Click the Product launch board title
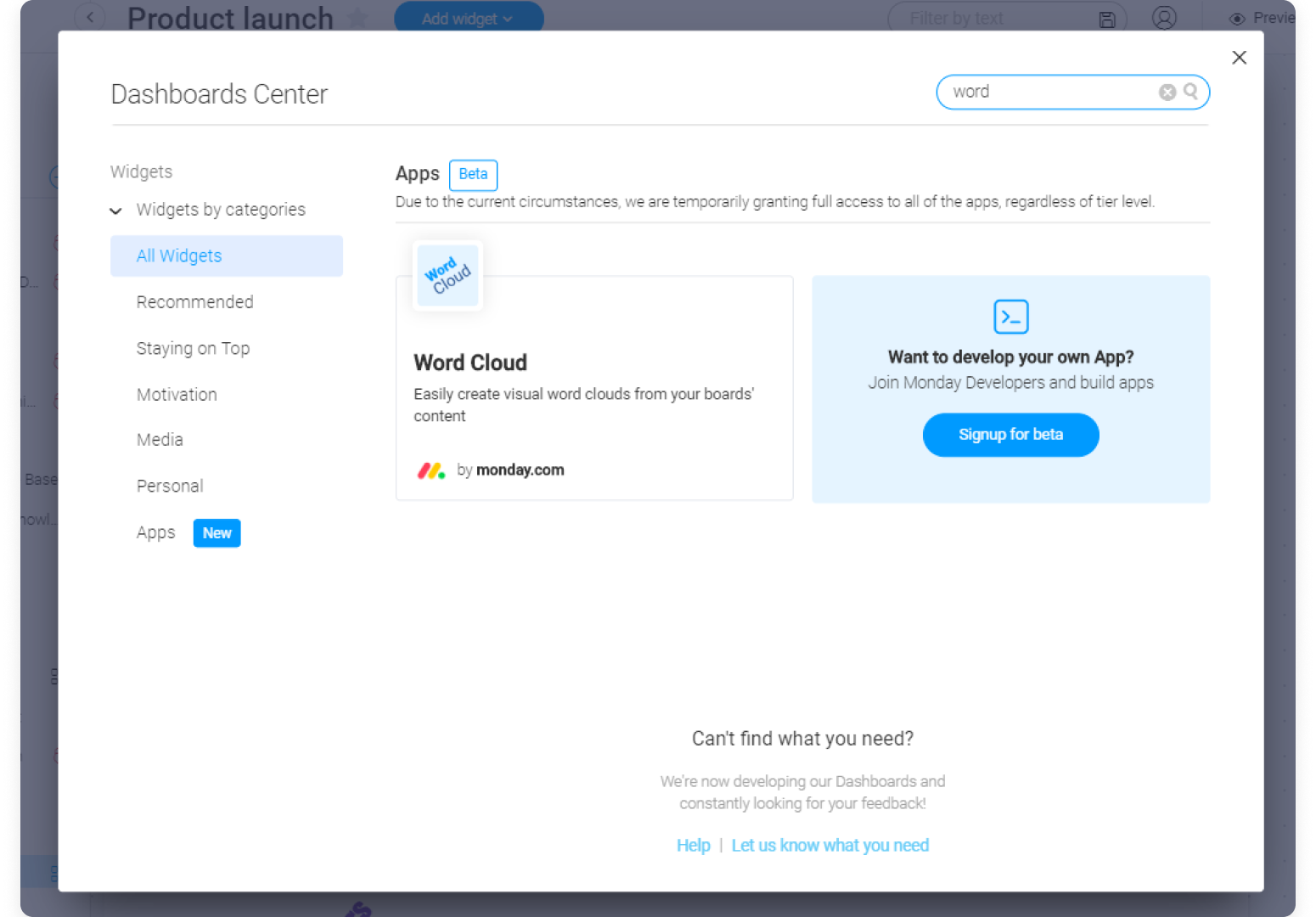 point(230,19)
